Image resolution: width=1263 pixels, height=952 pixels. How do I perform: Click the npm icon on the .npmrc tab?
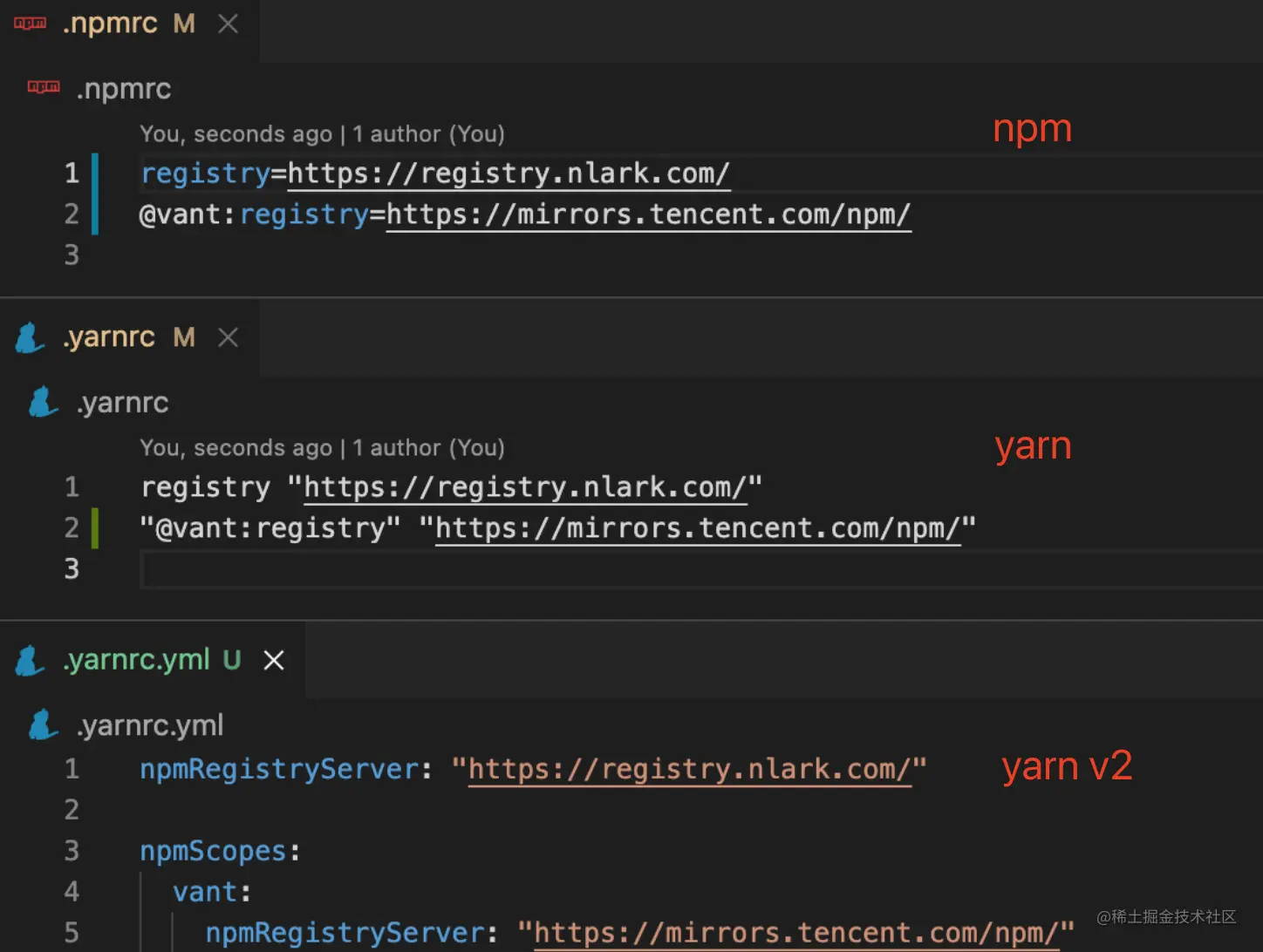30,24
